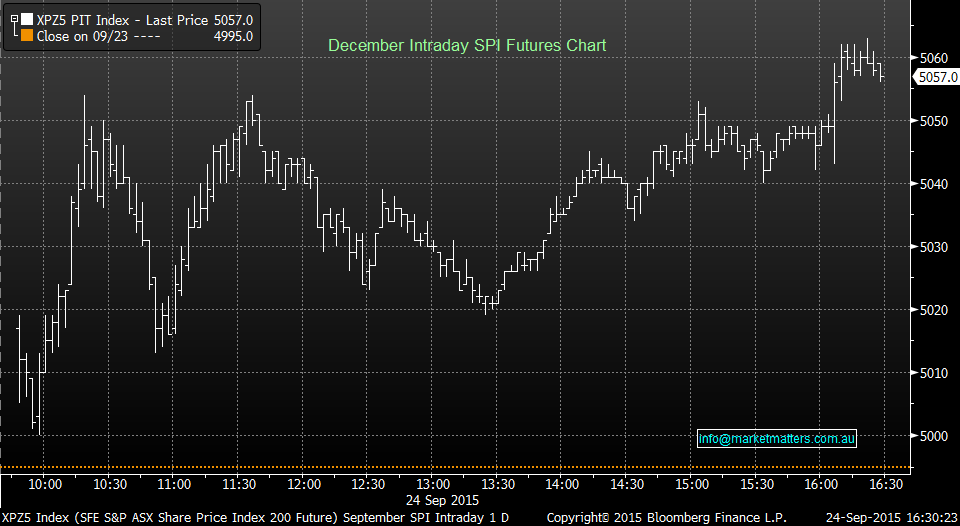Viewport: 960px width, 526px height.
Task: Click the 14:00 time axis label
Action: pos(563,484)
